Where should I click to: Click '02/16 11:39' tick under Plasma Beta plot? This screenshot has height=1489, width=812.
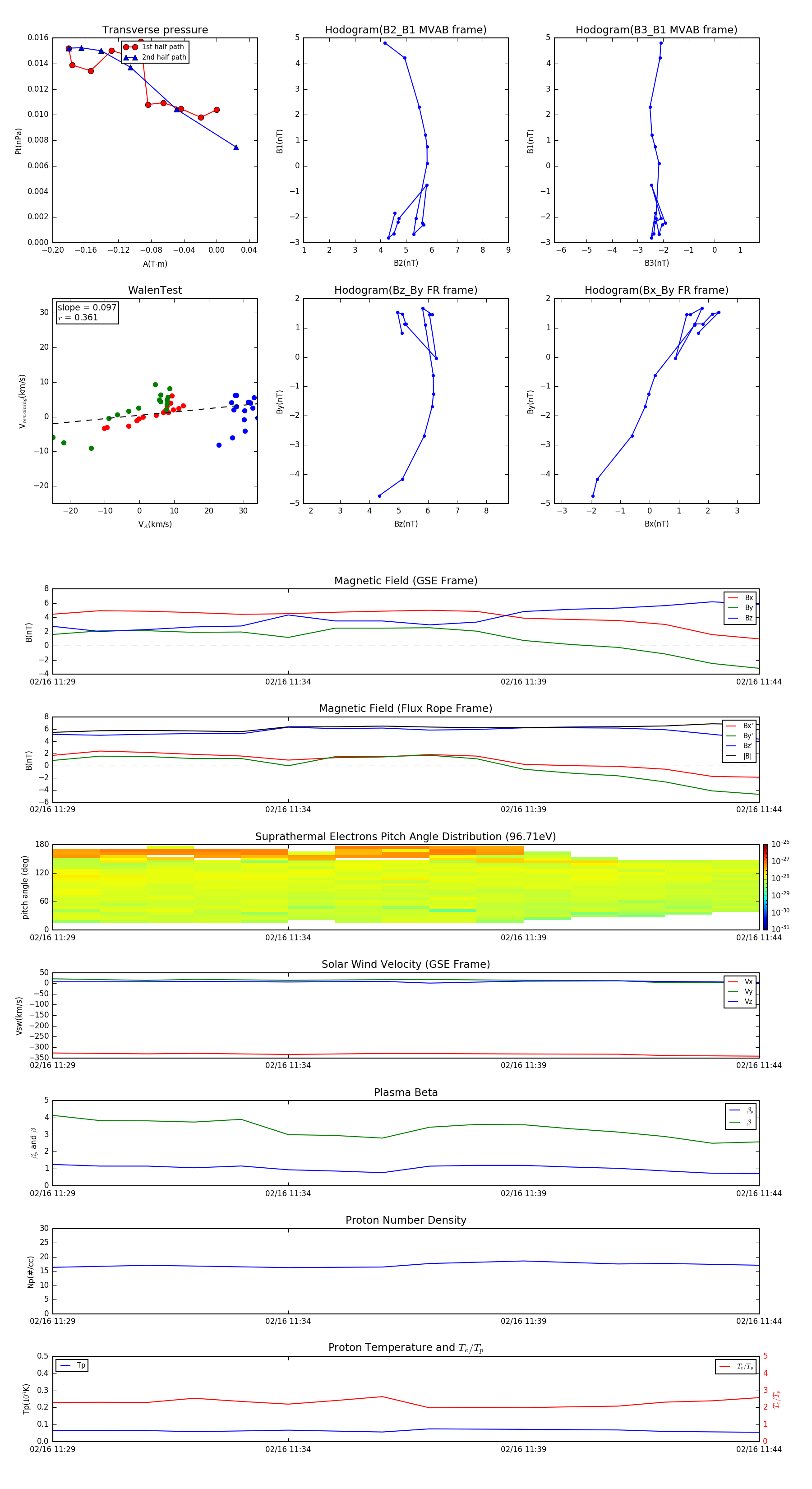click(x=523, y=1193)
